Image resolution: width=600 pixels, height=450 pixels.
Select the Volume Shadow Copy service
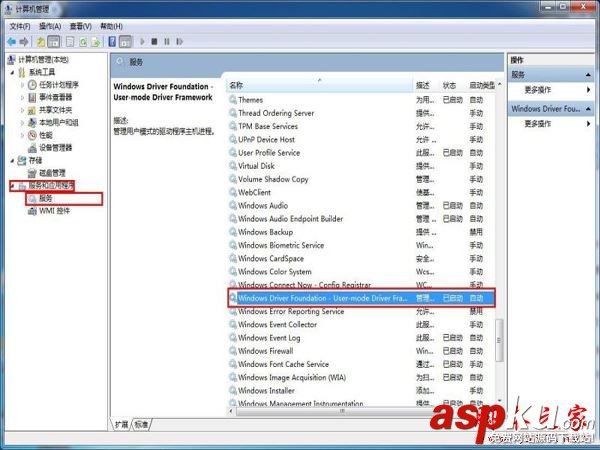point(361,179)
